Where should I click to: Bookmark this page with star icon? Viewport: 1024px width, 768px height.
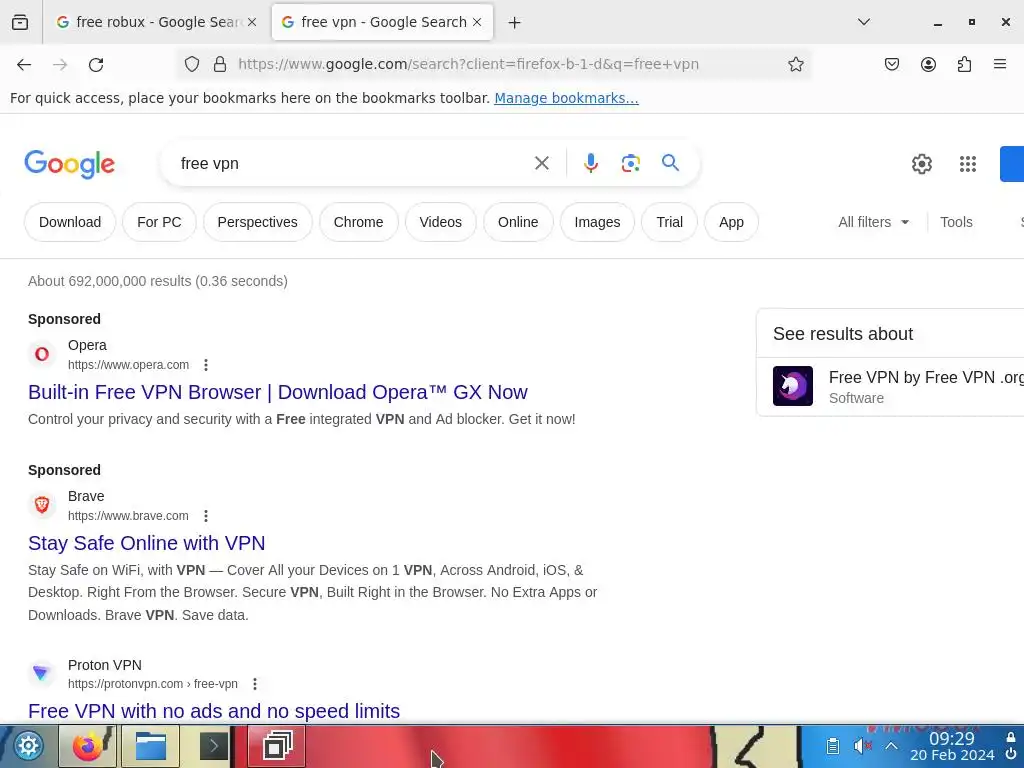pyautogui.click(x=795, y=64)
